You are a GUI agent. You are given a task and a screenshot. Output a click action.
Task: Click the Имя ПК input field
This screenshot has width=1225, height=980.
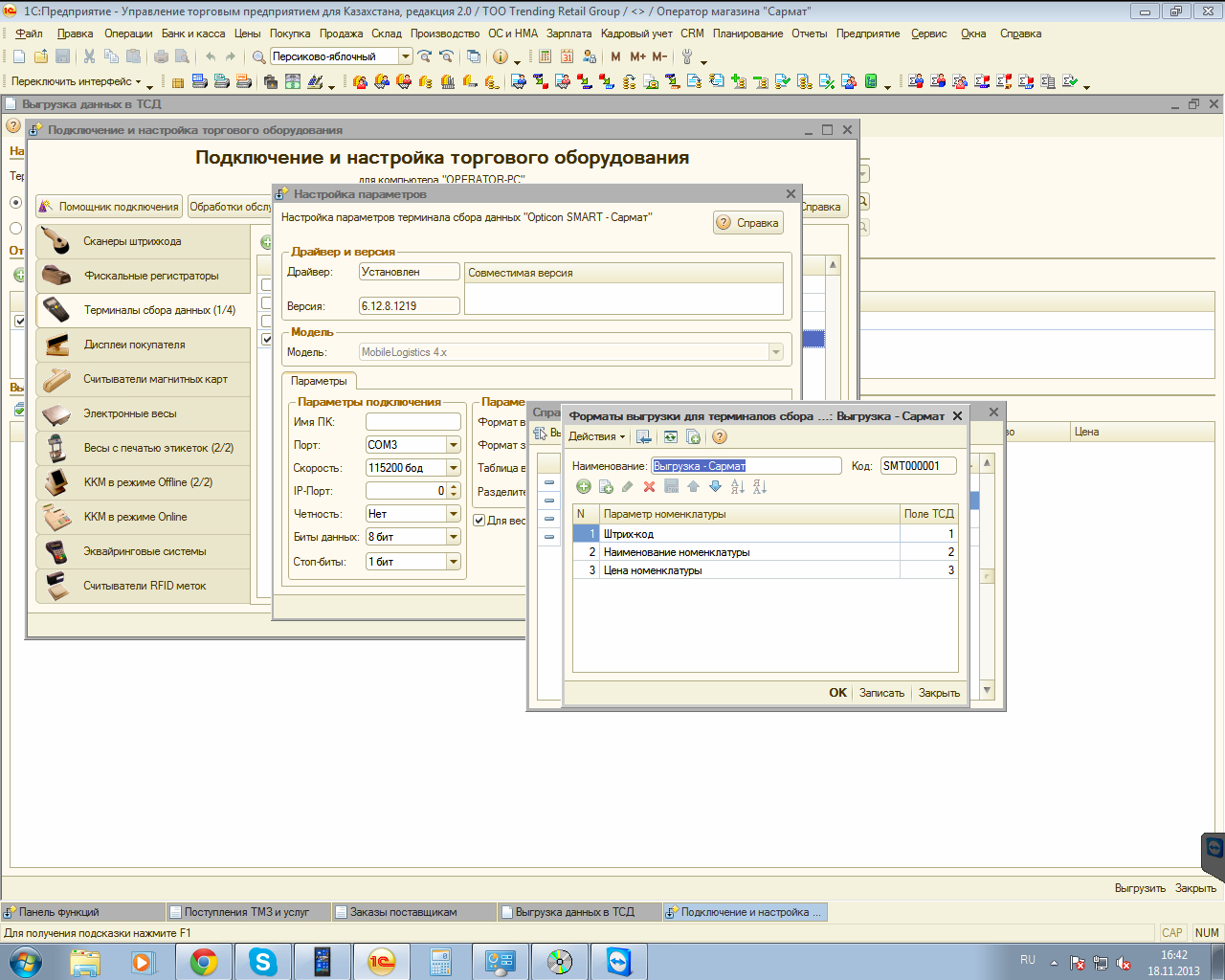pos(413,422)
